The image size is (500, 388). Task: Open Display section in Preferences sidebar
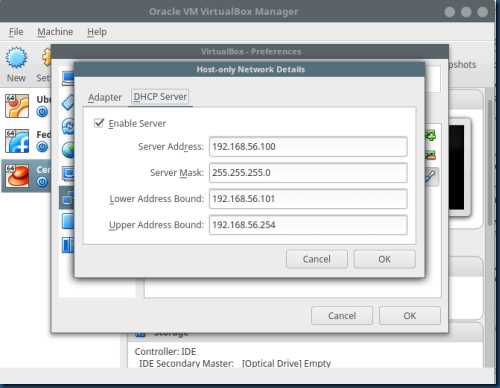[x=68, y=173]
